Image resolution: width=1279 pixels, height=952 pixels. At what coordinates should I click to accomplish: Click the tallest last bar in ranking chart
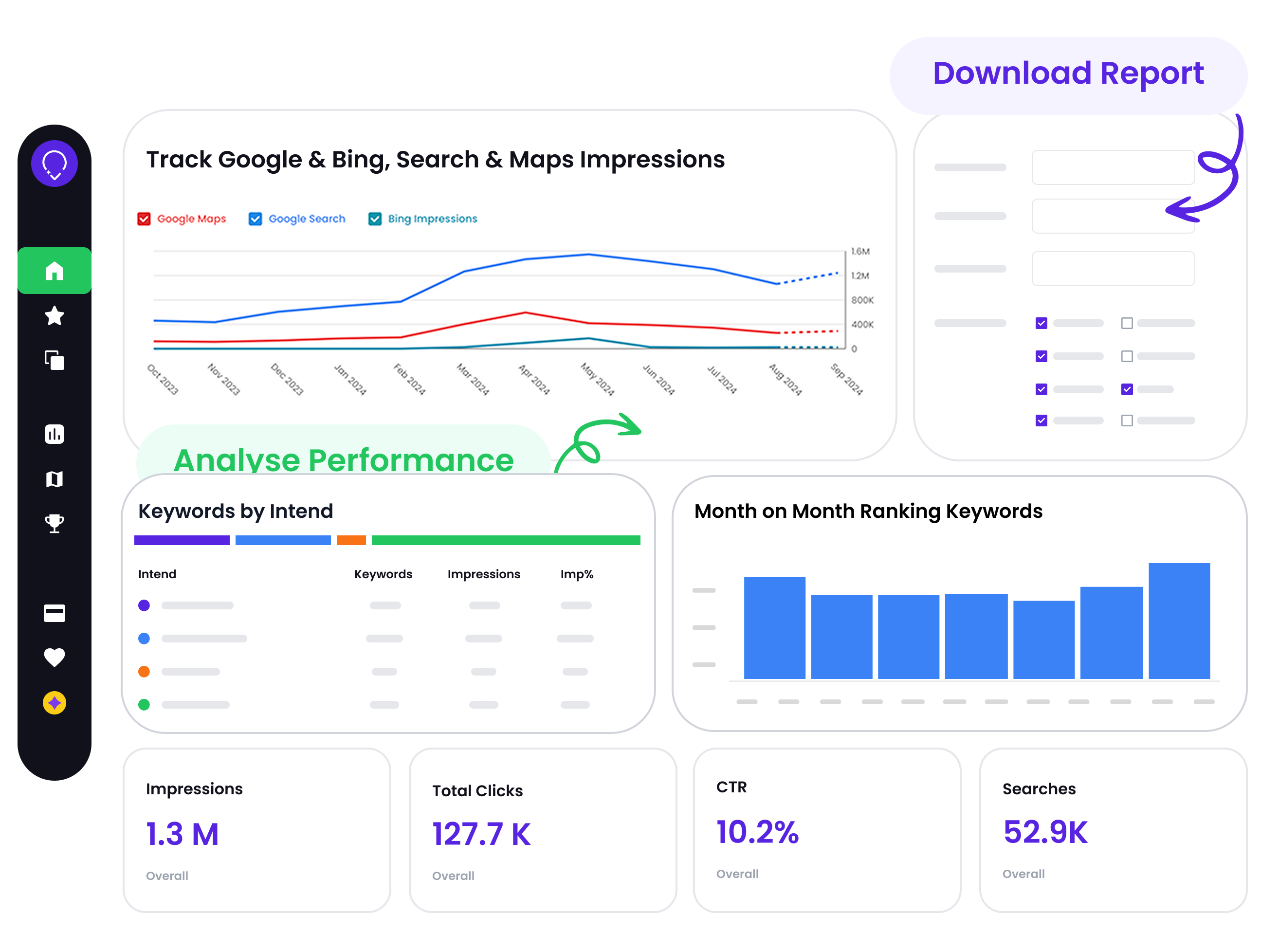tap(1179, 621)
